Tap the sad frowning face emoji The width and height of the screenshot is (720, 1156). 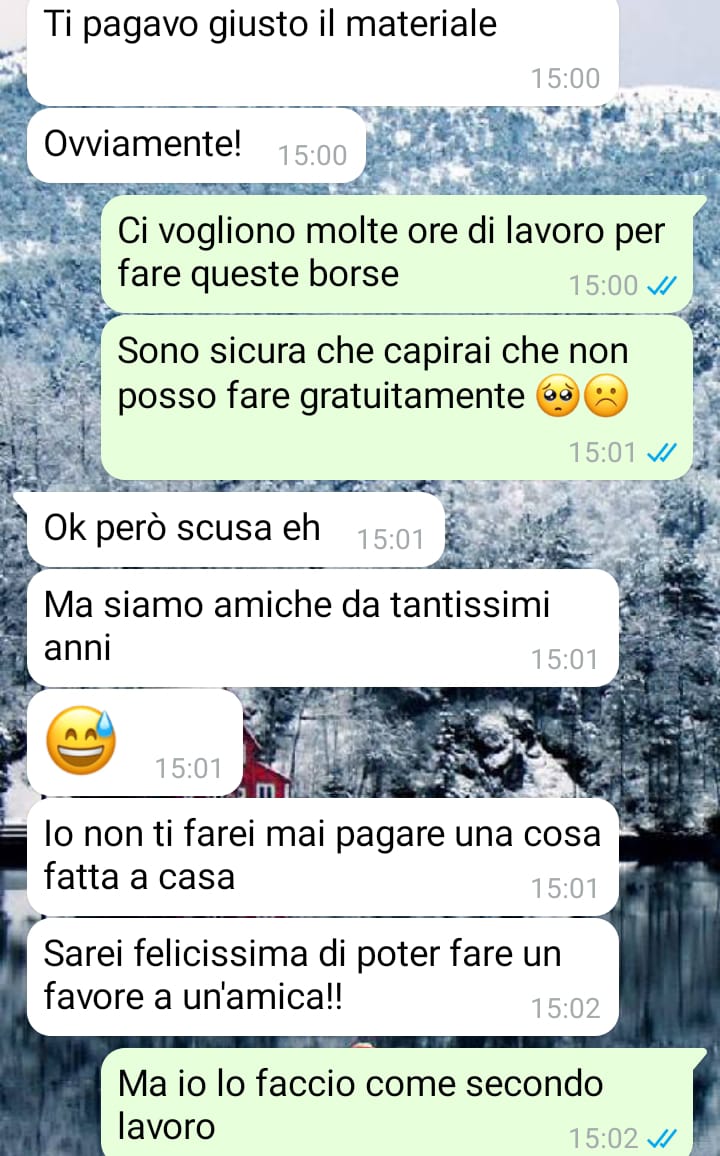pyautogui.click(x=606, y=396)
